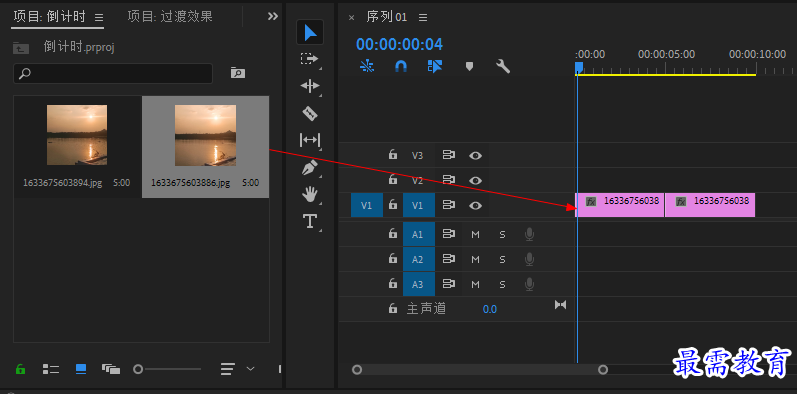
Task: Show overflow panel tabs chevron
Action: (x=273, y=16)
